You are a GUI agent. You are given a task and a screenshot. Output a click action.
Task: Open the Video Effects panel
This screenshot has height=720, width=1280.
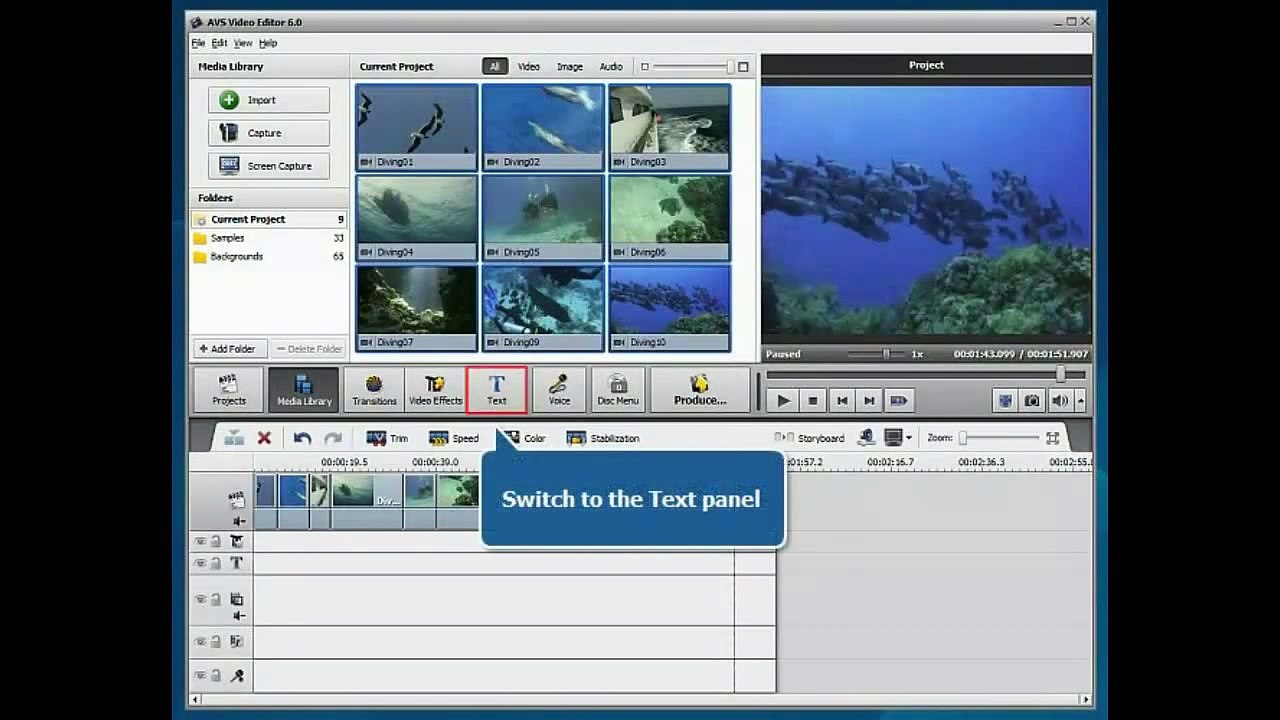click(x=435, y=390)
